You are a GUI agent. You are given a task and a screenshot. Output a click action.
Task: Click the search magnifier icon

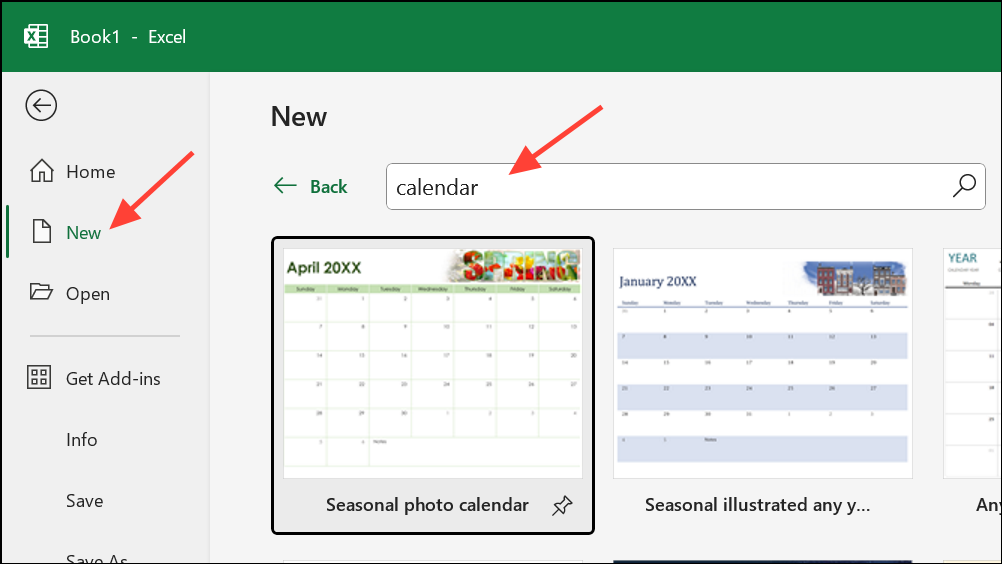[x=964, y=186]
